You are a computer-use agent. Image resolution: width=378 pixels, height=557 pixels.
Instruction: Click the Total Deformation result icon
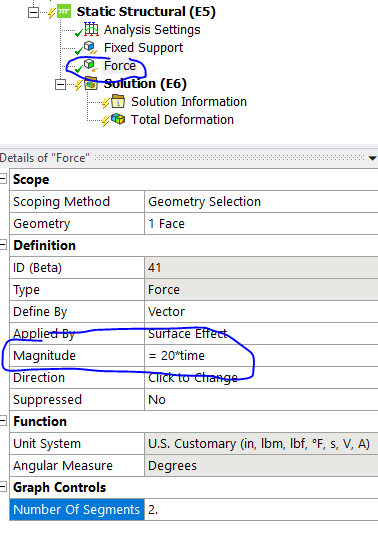coord(118,119)
